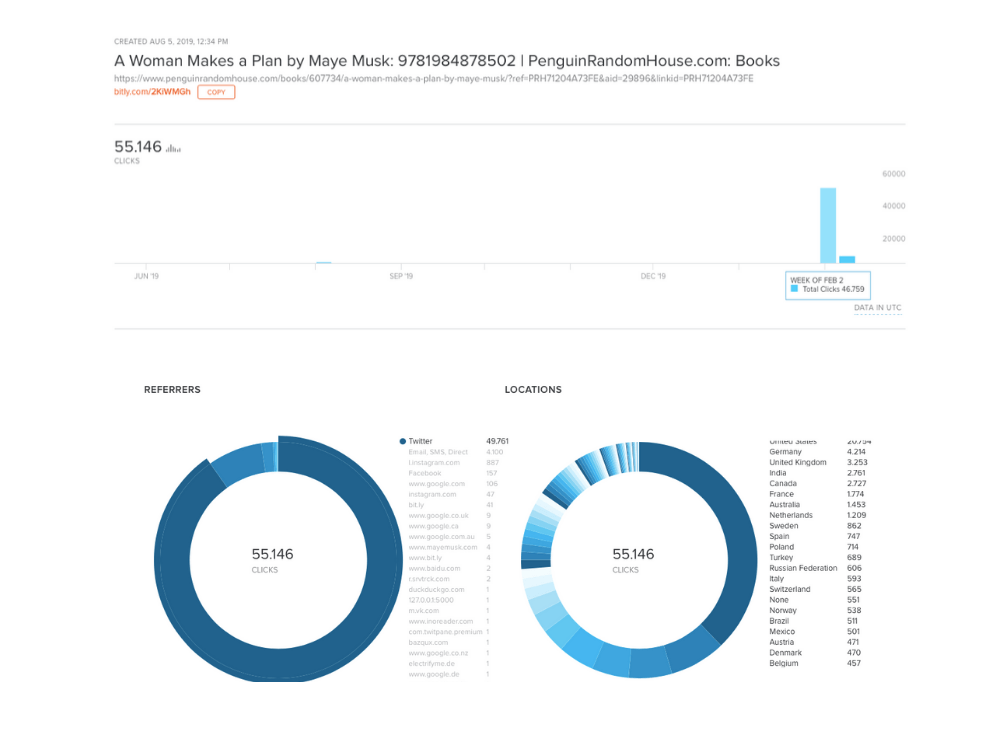Viewport: 1000px width, 750px height.
Task: Choose United Kingdom in locations list
Action: pos(798,463)
